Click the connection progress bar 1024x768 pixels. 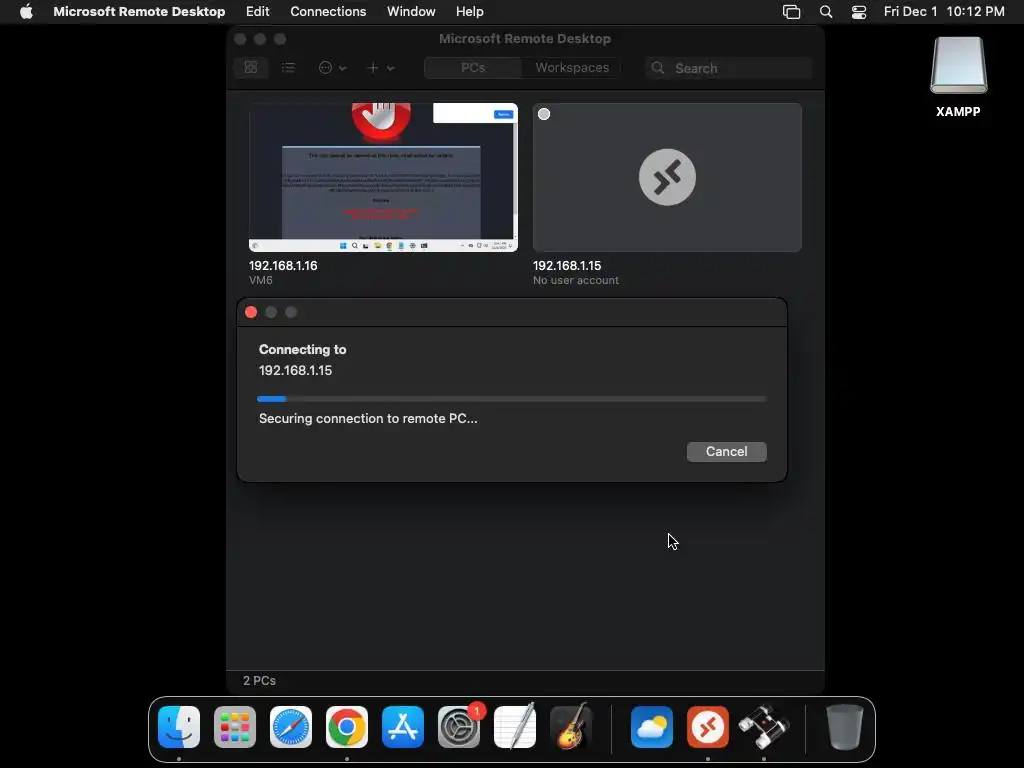point(511,398)
